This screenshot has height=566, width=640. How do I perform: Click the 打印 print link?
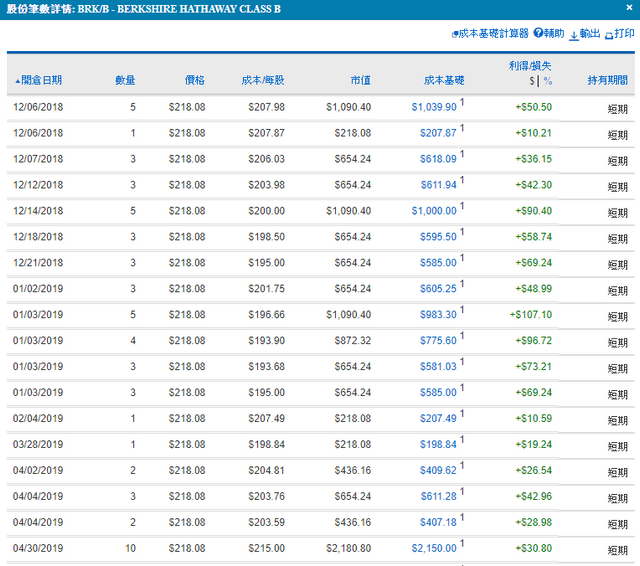tap(620, 33)
